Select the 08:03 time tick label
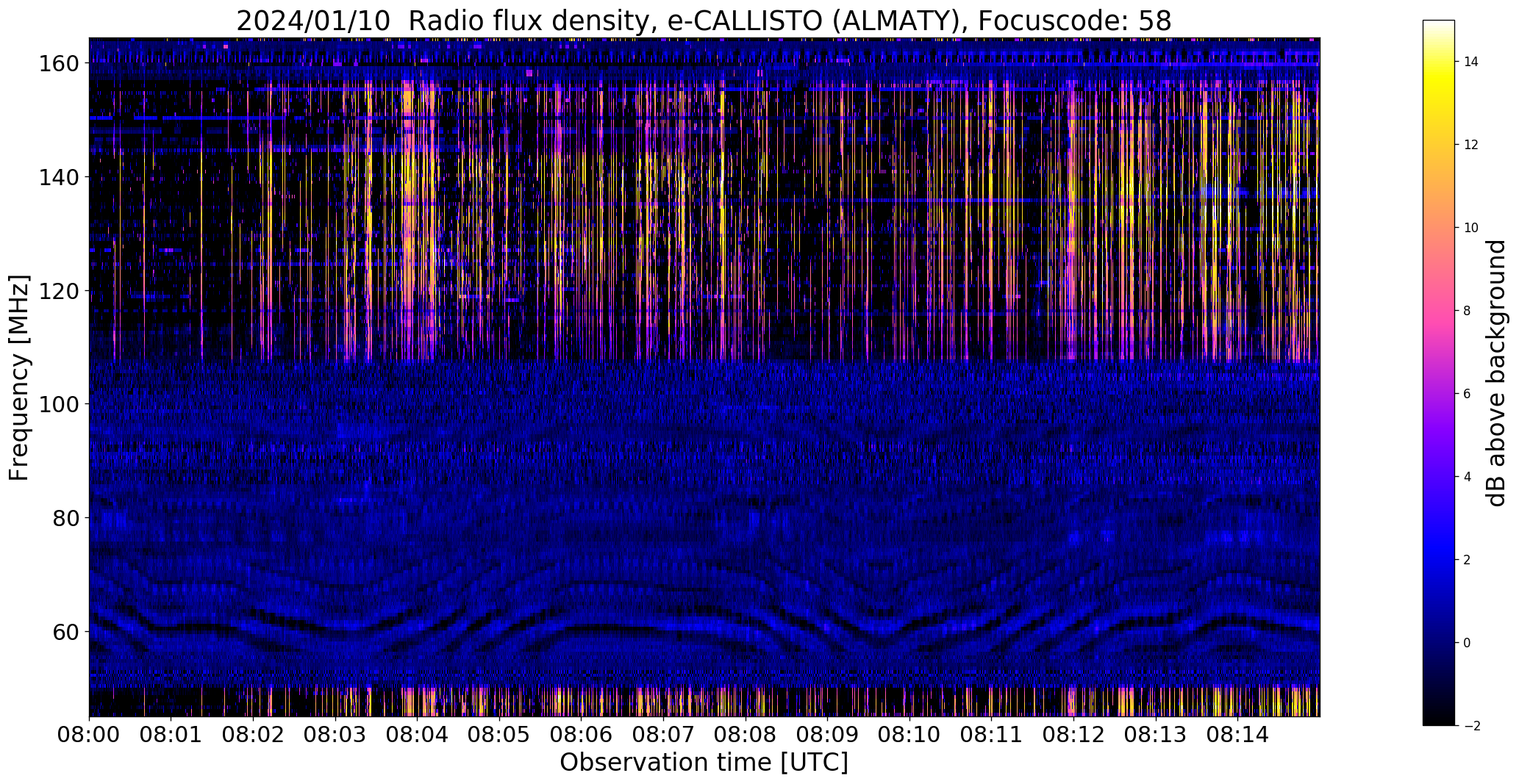This screenshot has width=1519, height=784. tap(335, 734)
